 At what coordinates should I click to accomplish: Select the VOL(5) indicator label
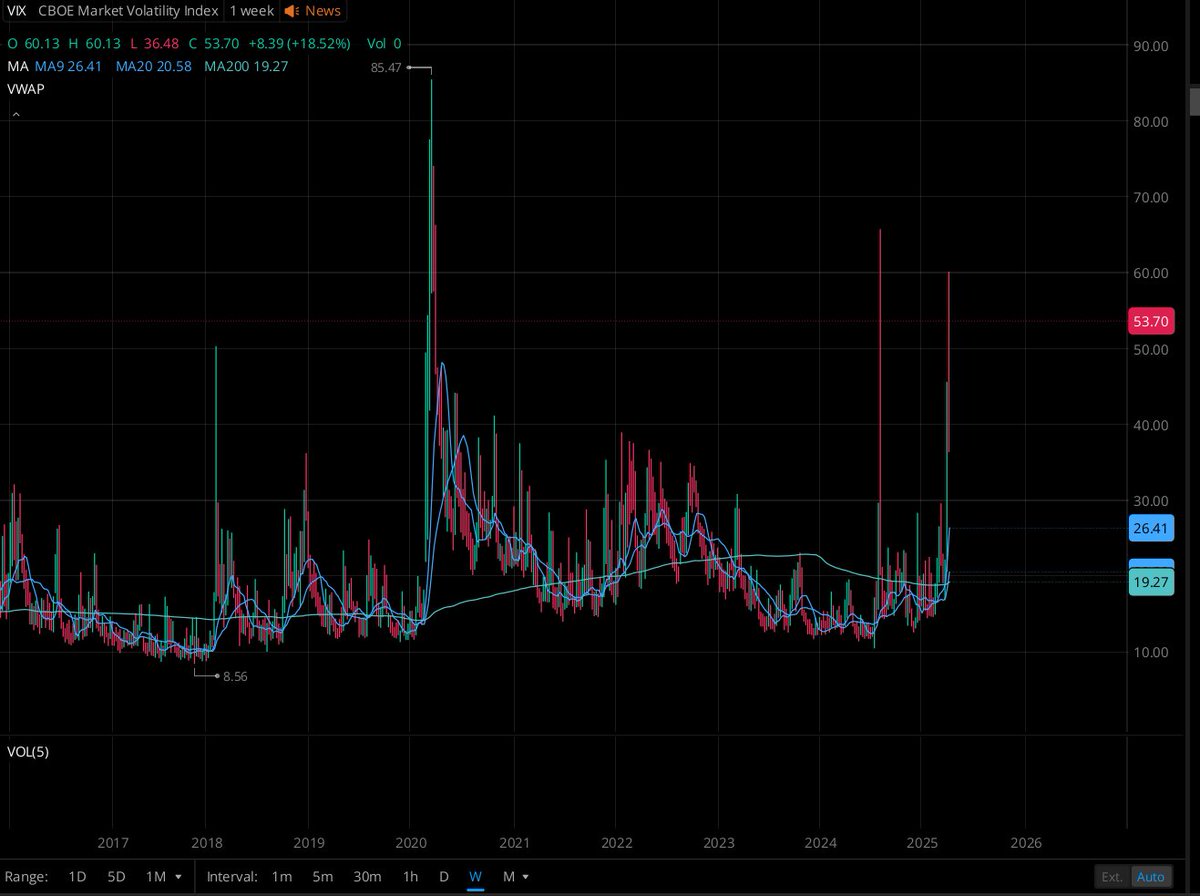28,752
